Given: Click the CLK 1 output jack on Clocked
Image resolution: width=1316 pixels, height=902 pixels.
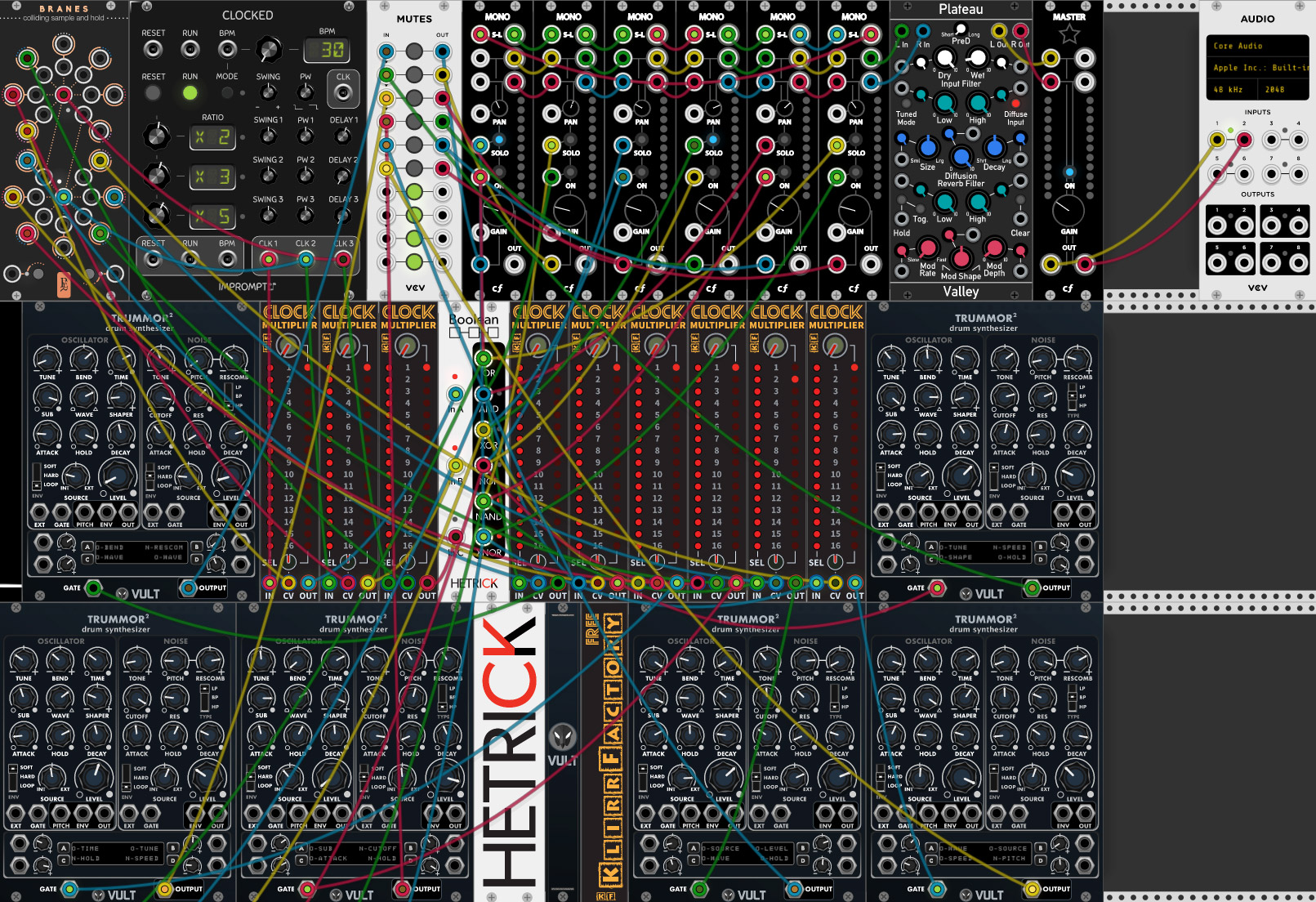Looking at the screenshot, I should [x=268, y=260].
